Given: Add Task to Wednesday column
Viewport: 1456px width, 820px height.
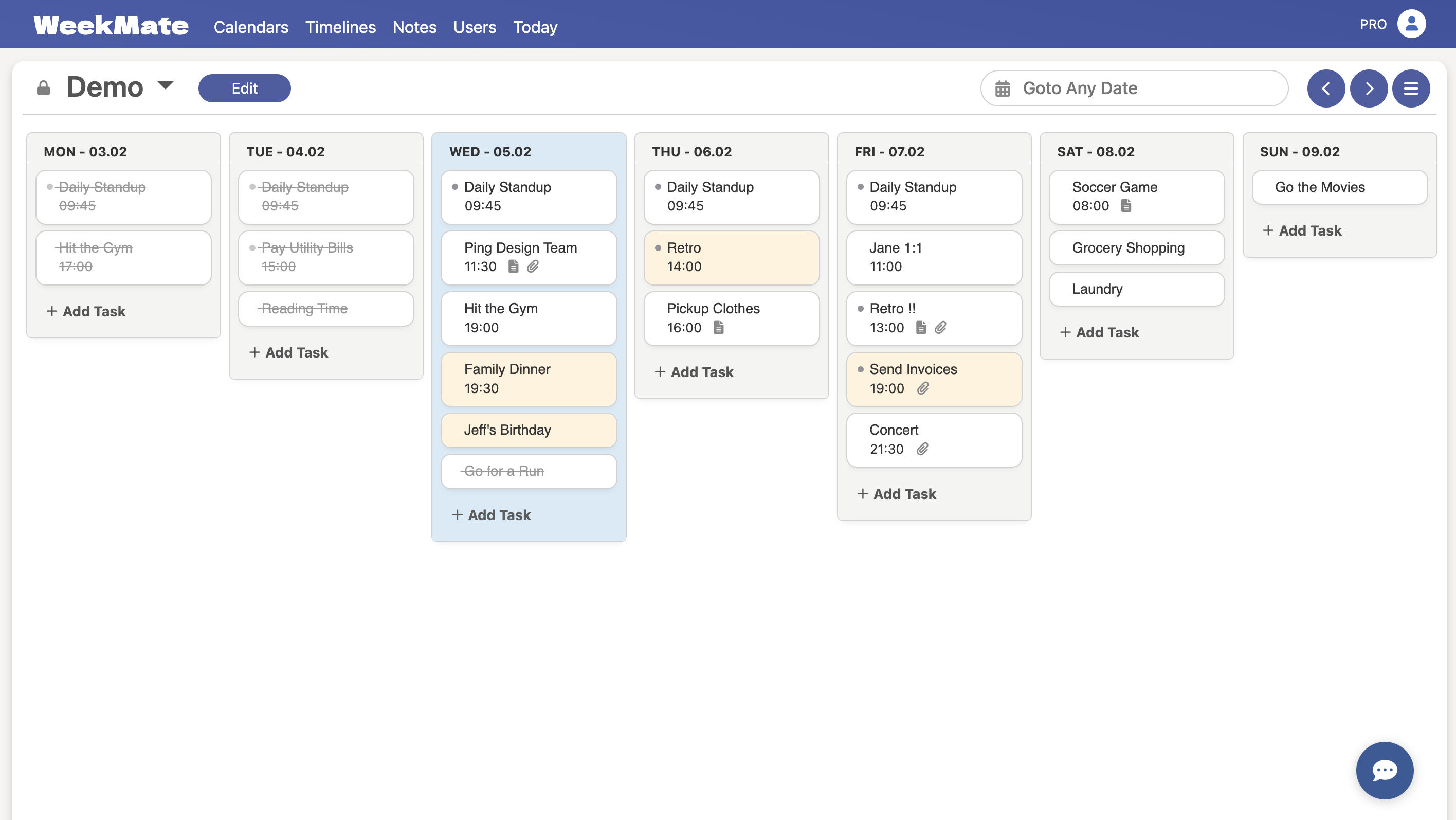Looking at the screenshot, I should tap(491, 514).
